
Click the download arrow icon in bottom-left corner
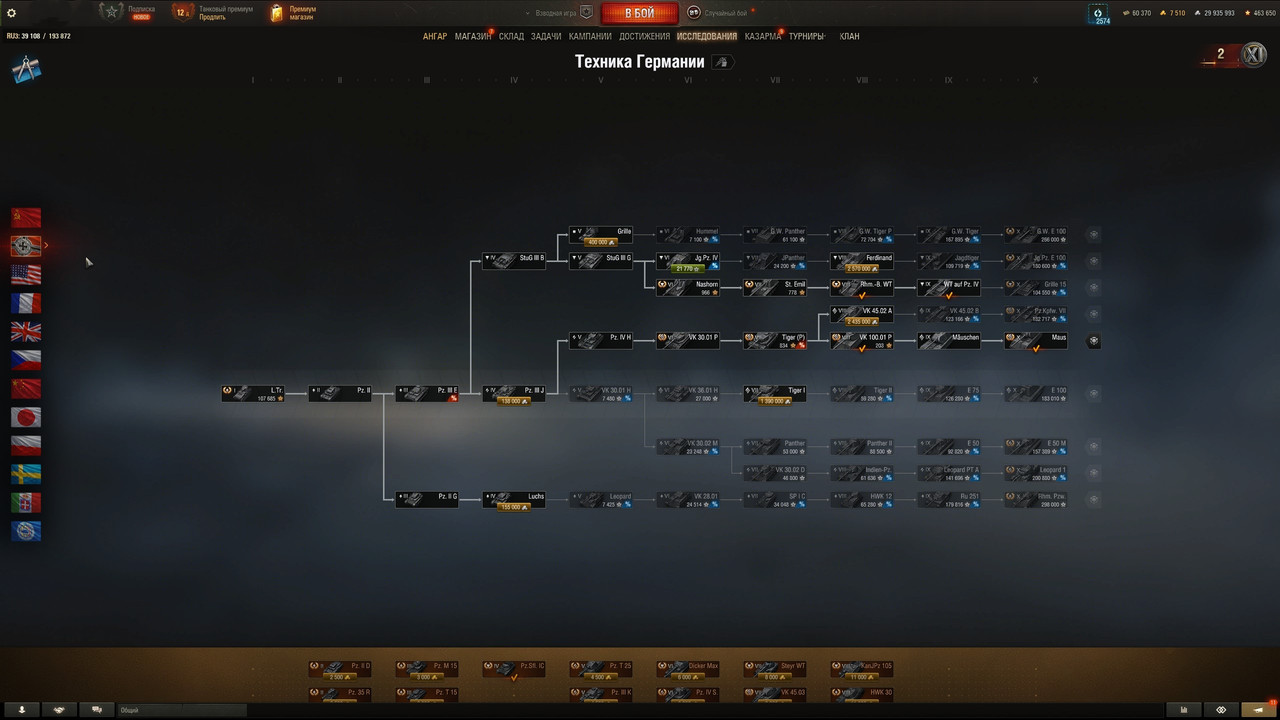click(x=21, y=710)
